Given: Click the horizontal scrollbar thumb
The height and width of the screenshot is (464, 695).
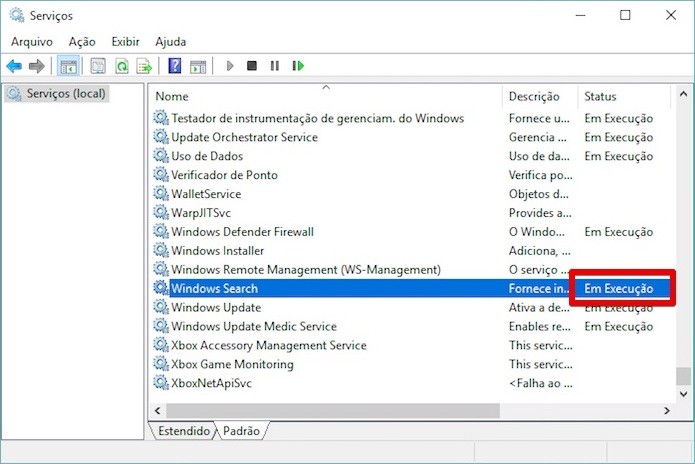Looking at the screenshot, I should pyautogui.click(x=333, y=411).
